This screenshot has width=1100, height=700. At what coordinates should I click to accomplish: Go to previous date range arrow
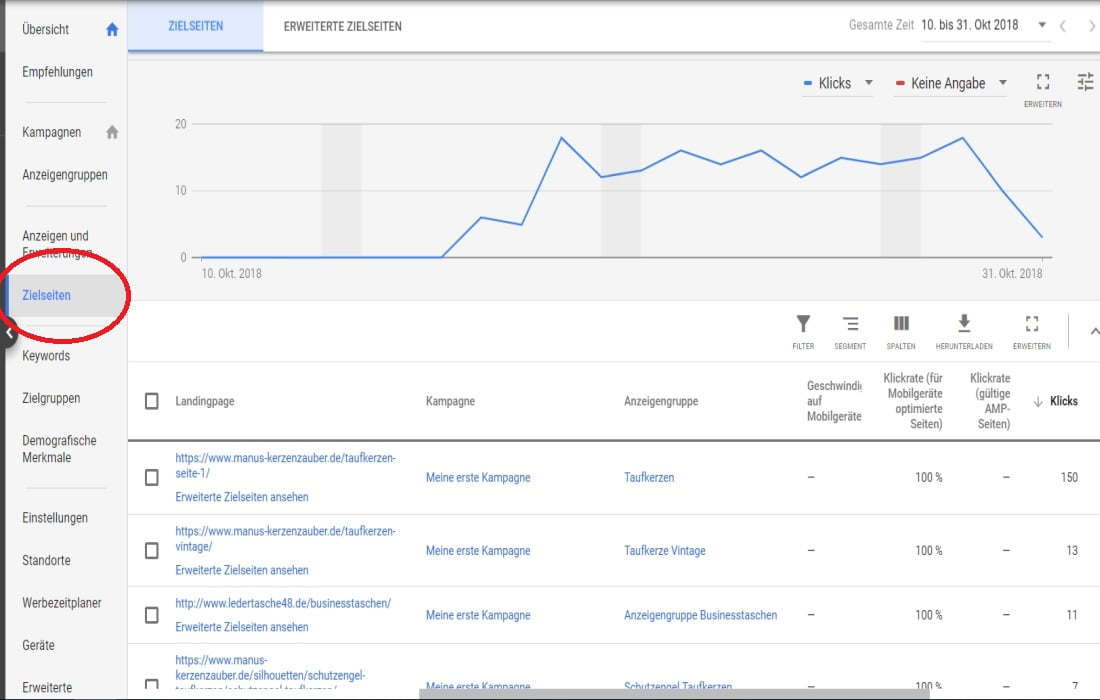[x=1063, y=26]
